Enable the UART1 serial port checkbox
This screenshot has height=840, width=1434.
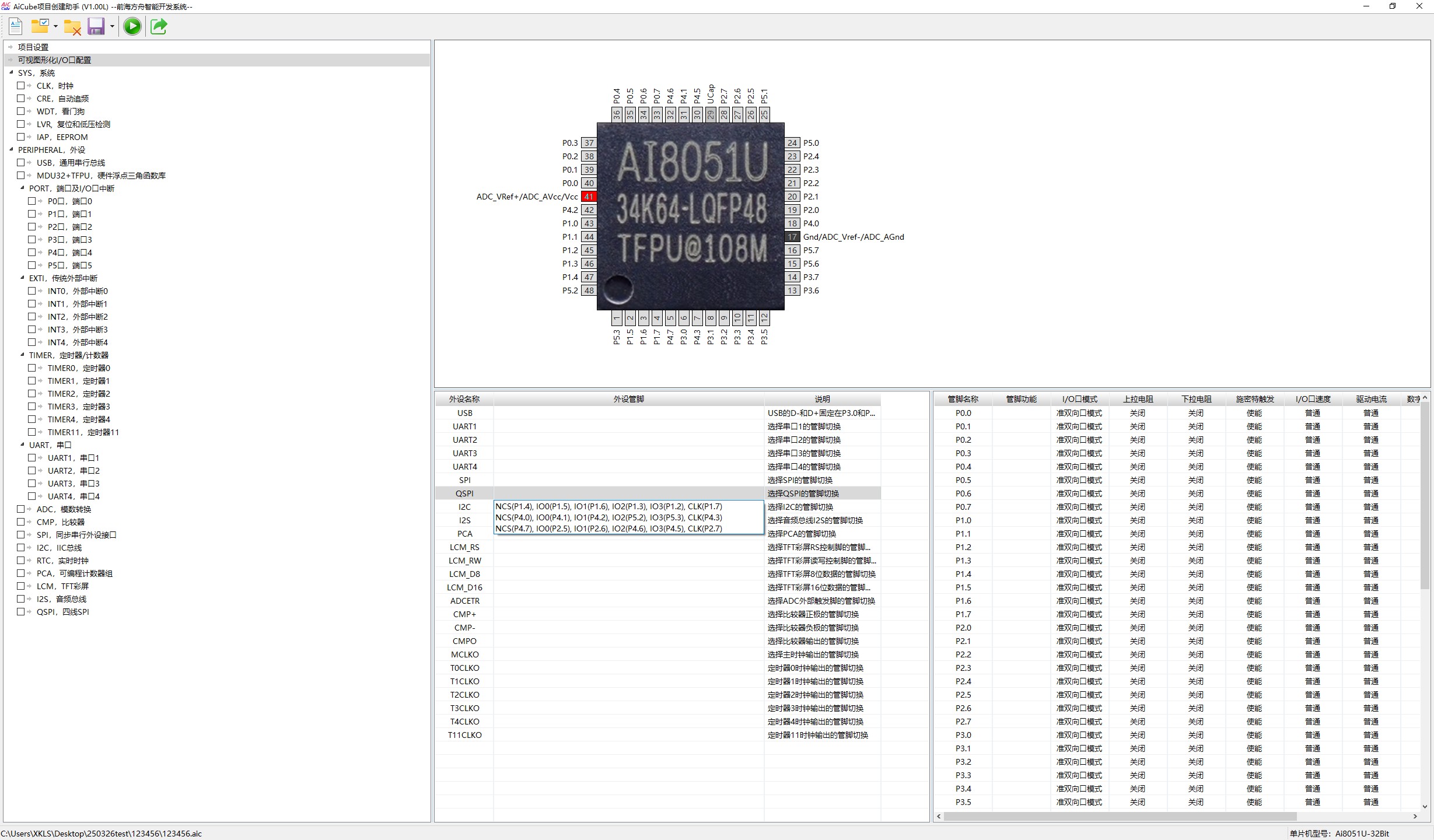(x=32, y=458)
